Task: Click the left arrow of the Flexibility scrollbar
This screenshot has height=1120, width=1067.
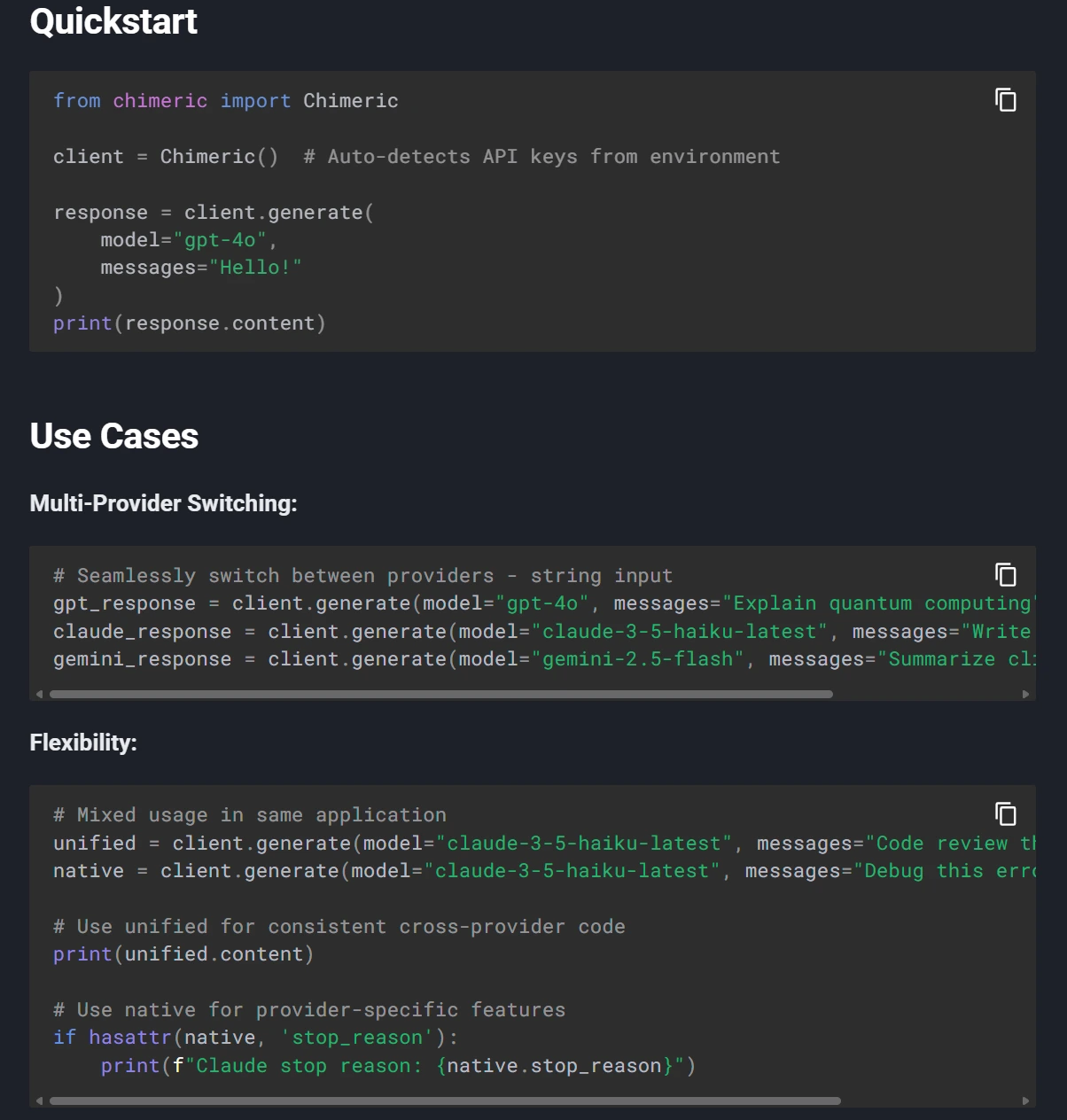Action: click(x=39, y=1101)
